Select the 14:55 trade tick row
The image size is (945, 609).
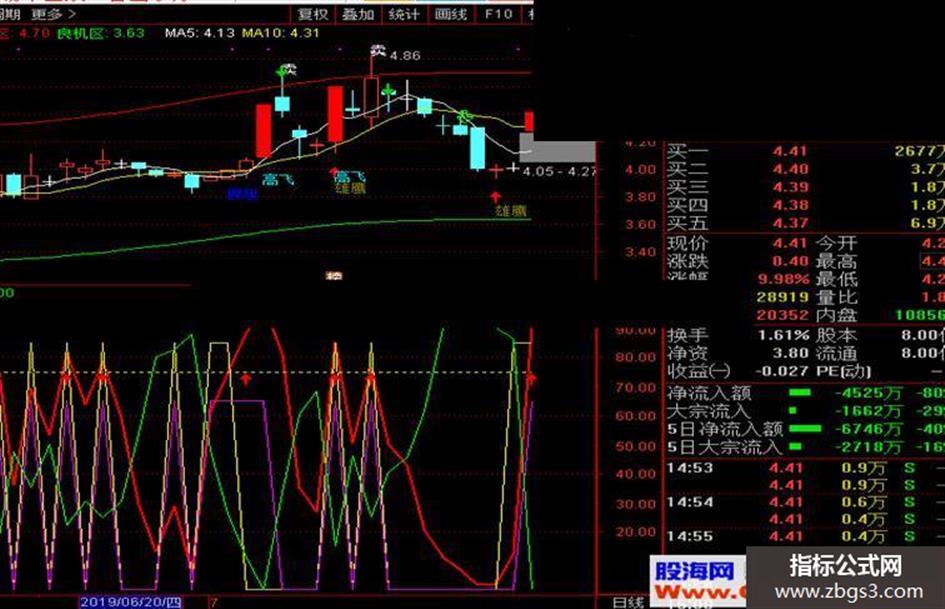(x=805, y=536)
